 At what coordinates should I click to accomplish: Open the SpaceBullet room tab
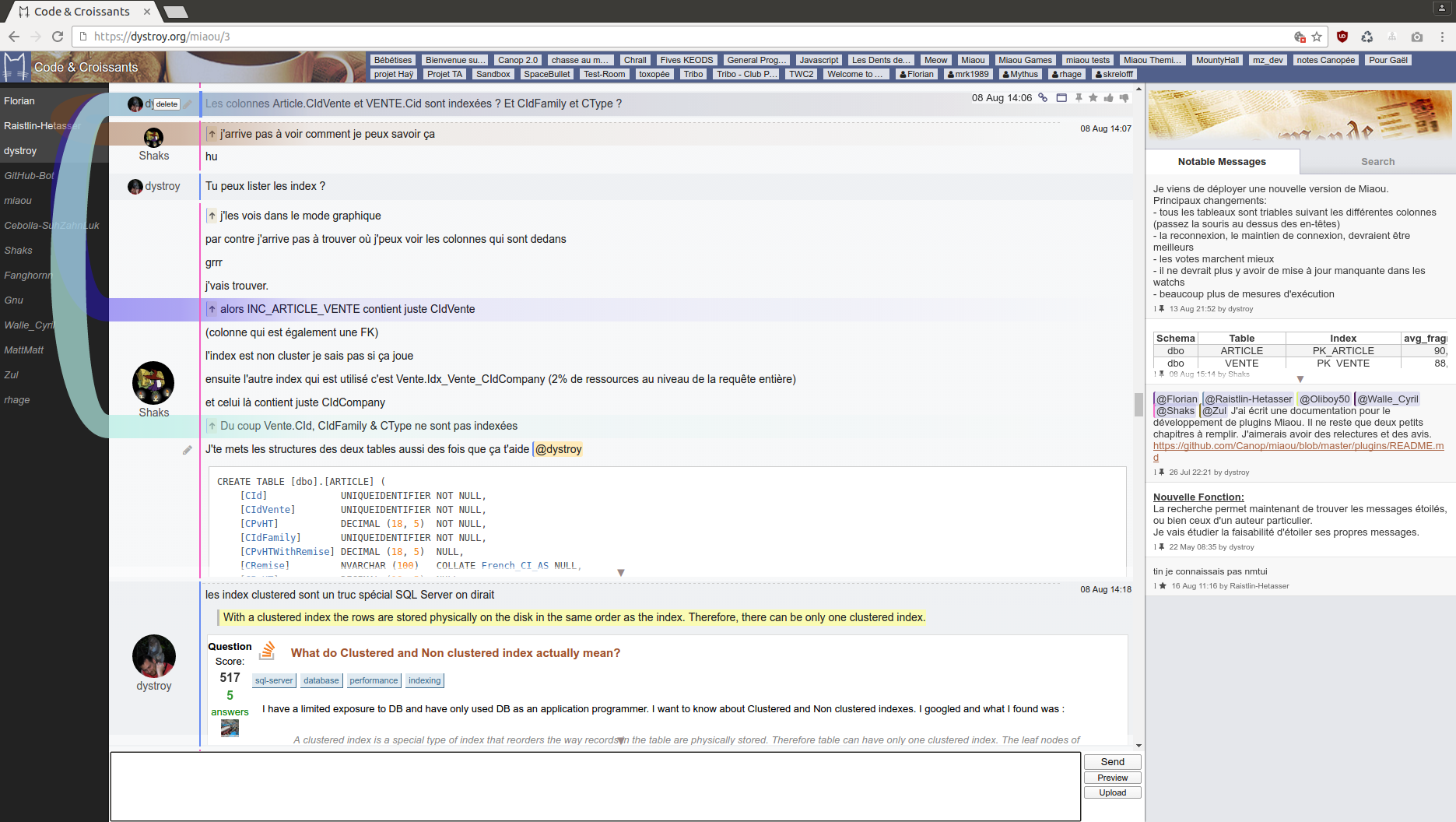click(546, 74)
